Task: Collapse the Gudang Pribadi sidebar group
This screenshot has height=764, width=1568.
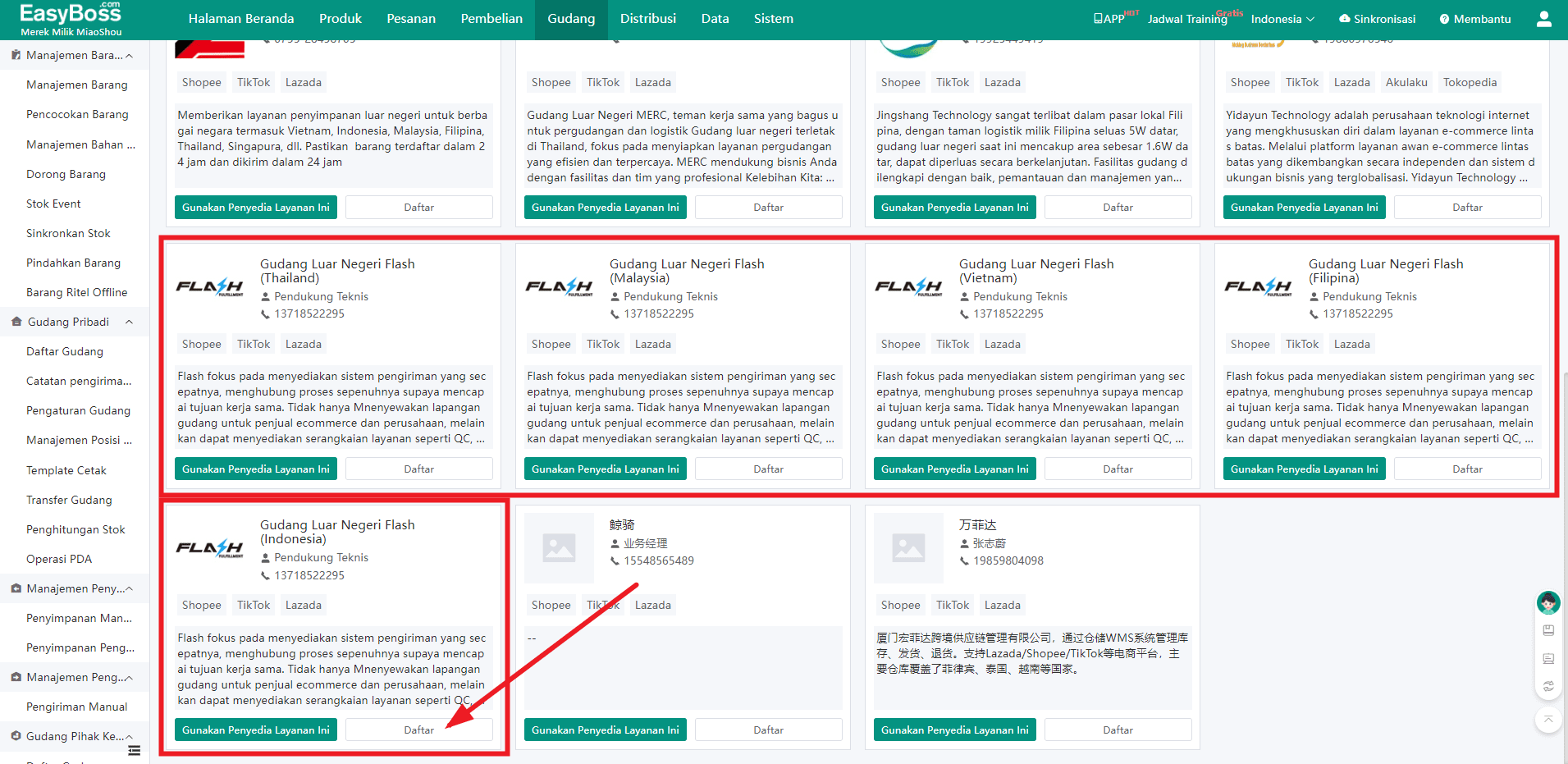Action: (129, 322)
